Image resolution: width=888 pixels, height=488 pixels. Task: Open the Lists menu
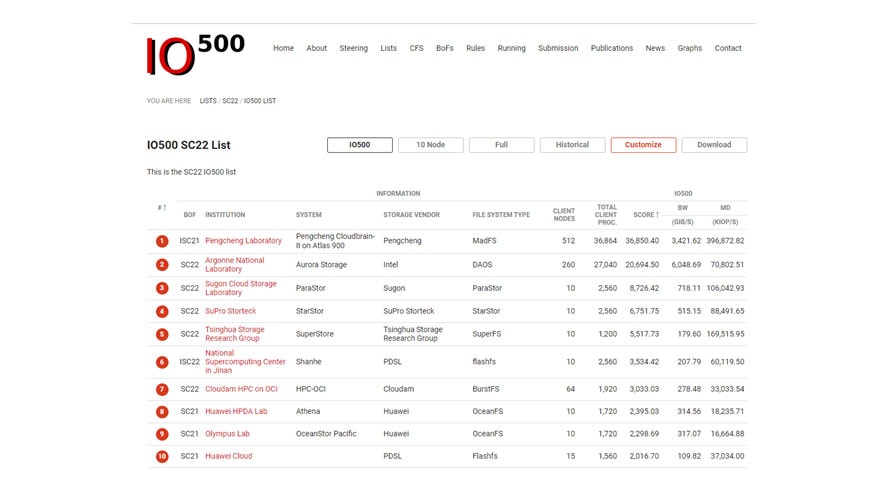388,48
